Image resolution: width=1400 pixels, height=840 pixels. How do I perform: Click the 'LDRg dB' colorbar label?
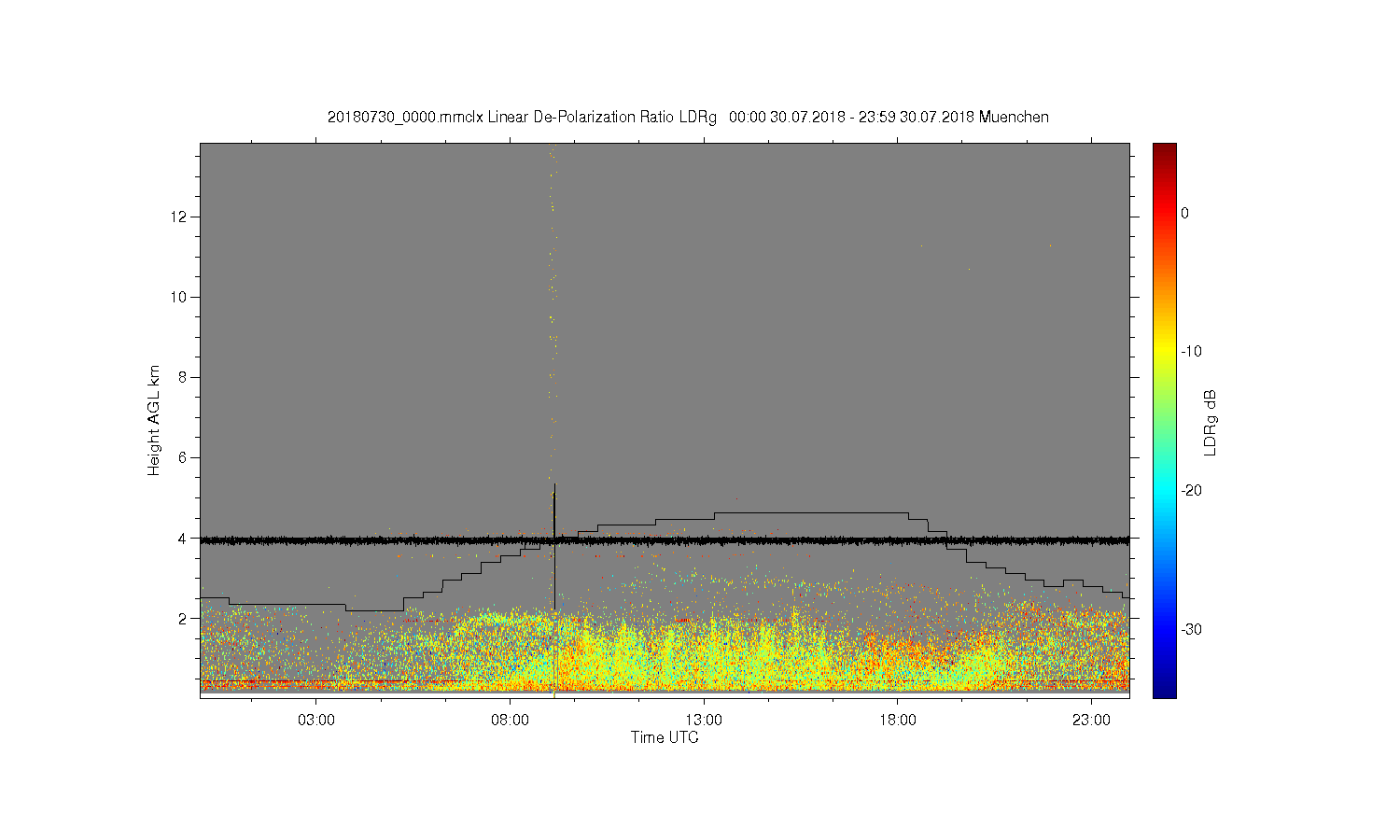click(1211, 422)
